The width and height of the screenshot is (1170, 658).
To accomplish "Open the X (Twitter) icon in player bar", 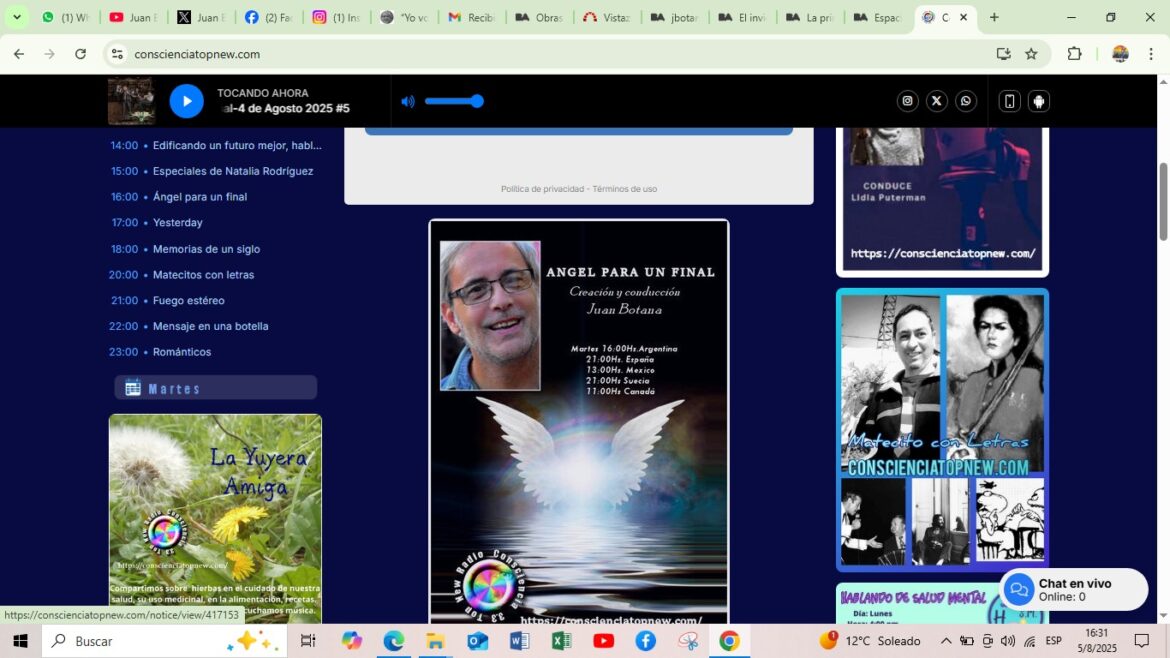I will click(x=936, y=101).
